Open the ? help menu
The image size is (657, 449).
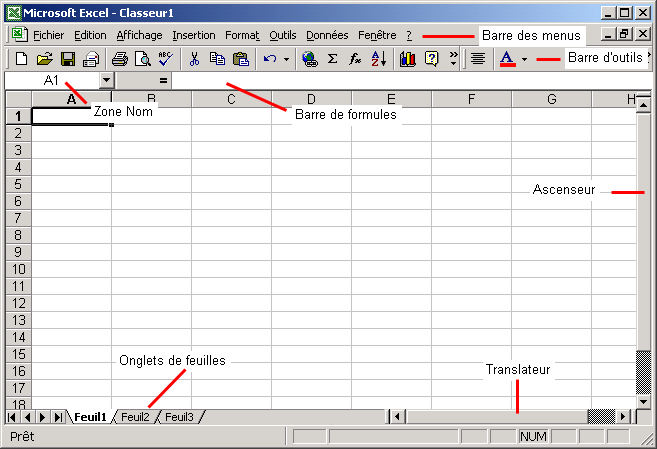point(409,35)
